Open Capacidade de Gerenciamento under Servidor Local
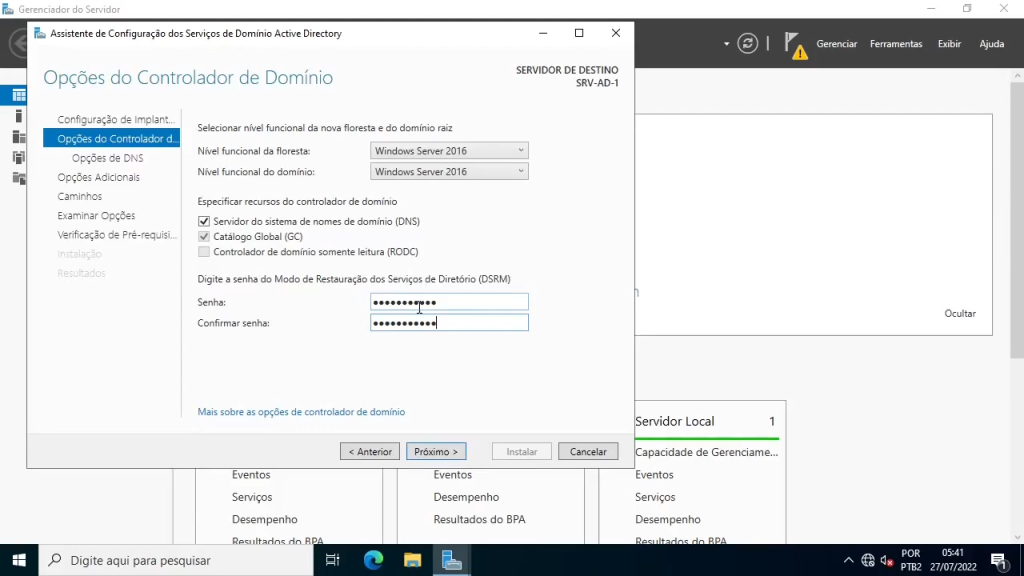 pos(707,452)
